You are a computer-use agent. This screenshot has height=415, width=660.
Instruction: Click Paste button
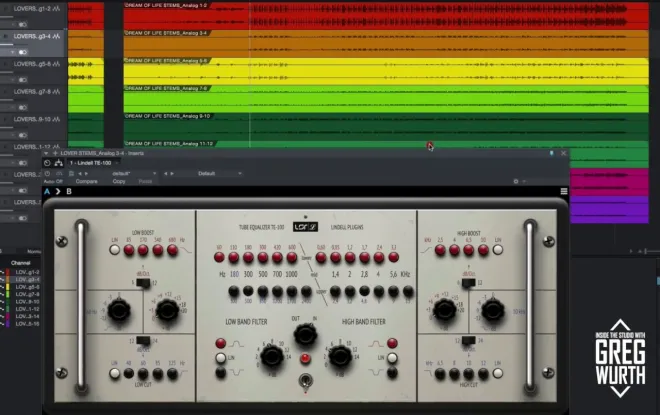(145, 181)
